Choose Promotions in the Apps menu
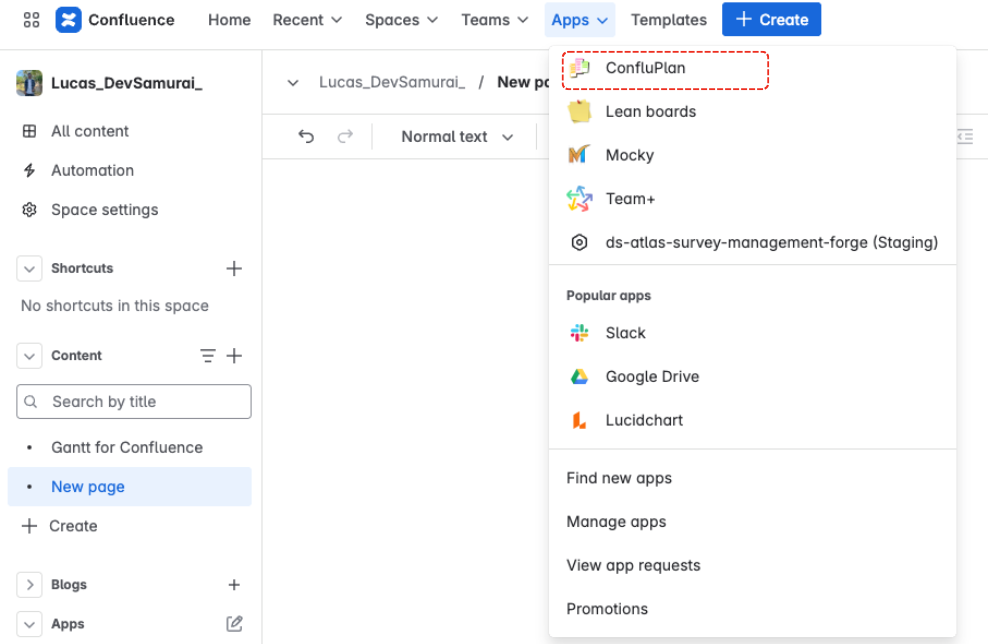Screen dimensions: 988x644 point(752,609)
